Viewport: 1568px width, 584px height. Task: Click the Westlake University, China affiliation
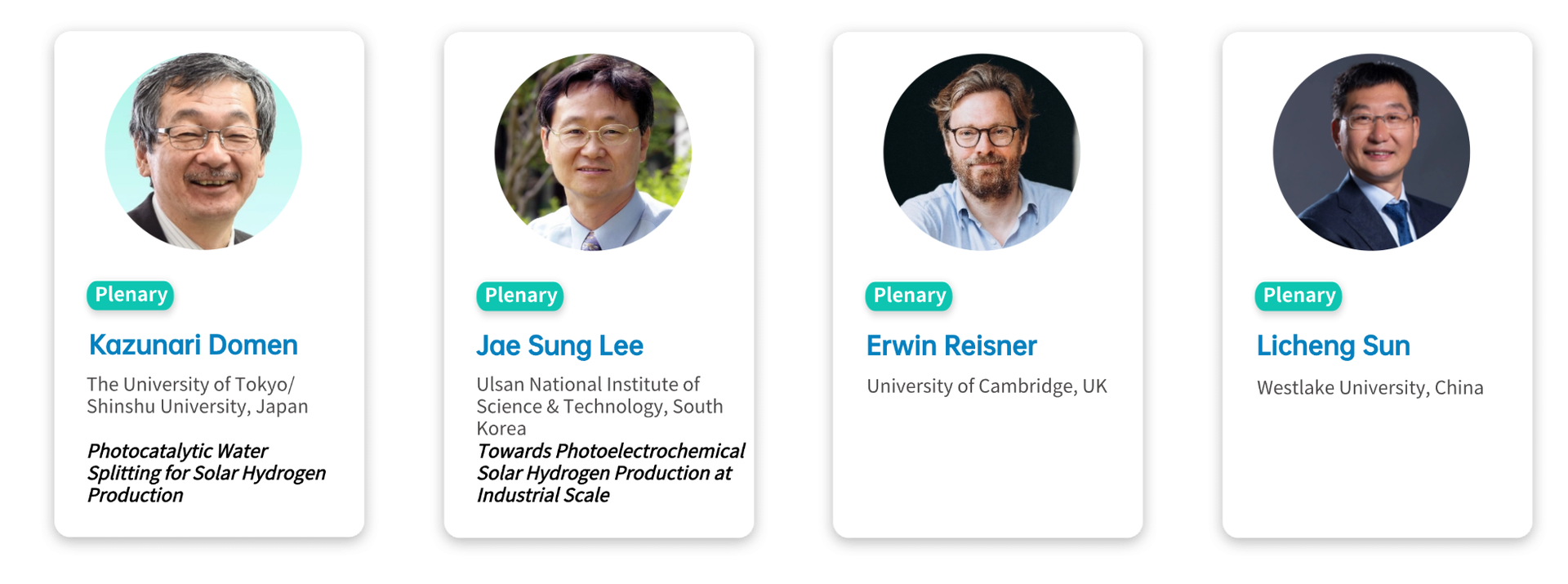[1370, 387]
